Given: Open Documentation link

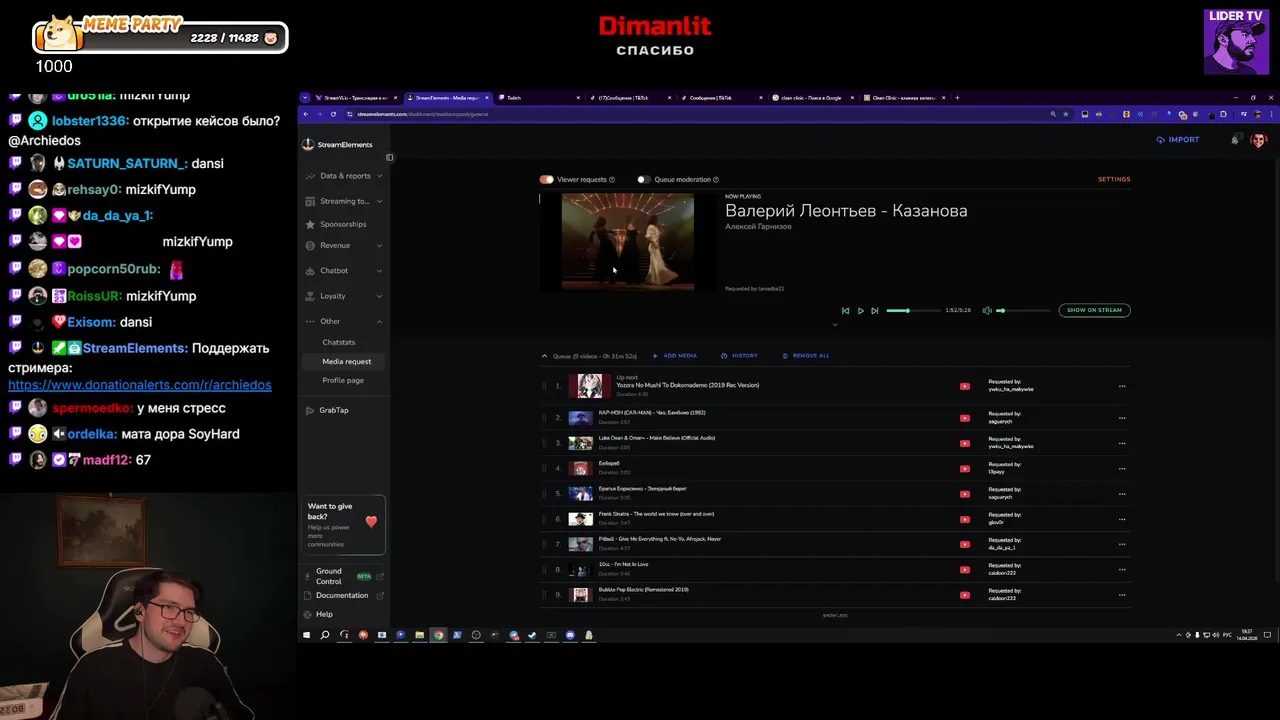Looking at the screenshot, I should [x=342, y=595].
